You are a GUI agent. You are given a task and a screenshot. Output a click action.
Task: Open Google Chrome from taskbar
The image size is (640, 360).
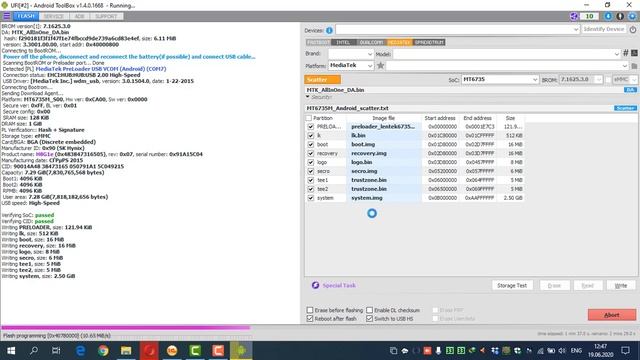103,351
